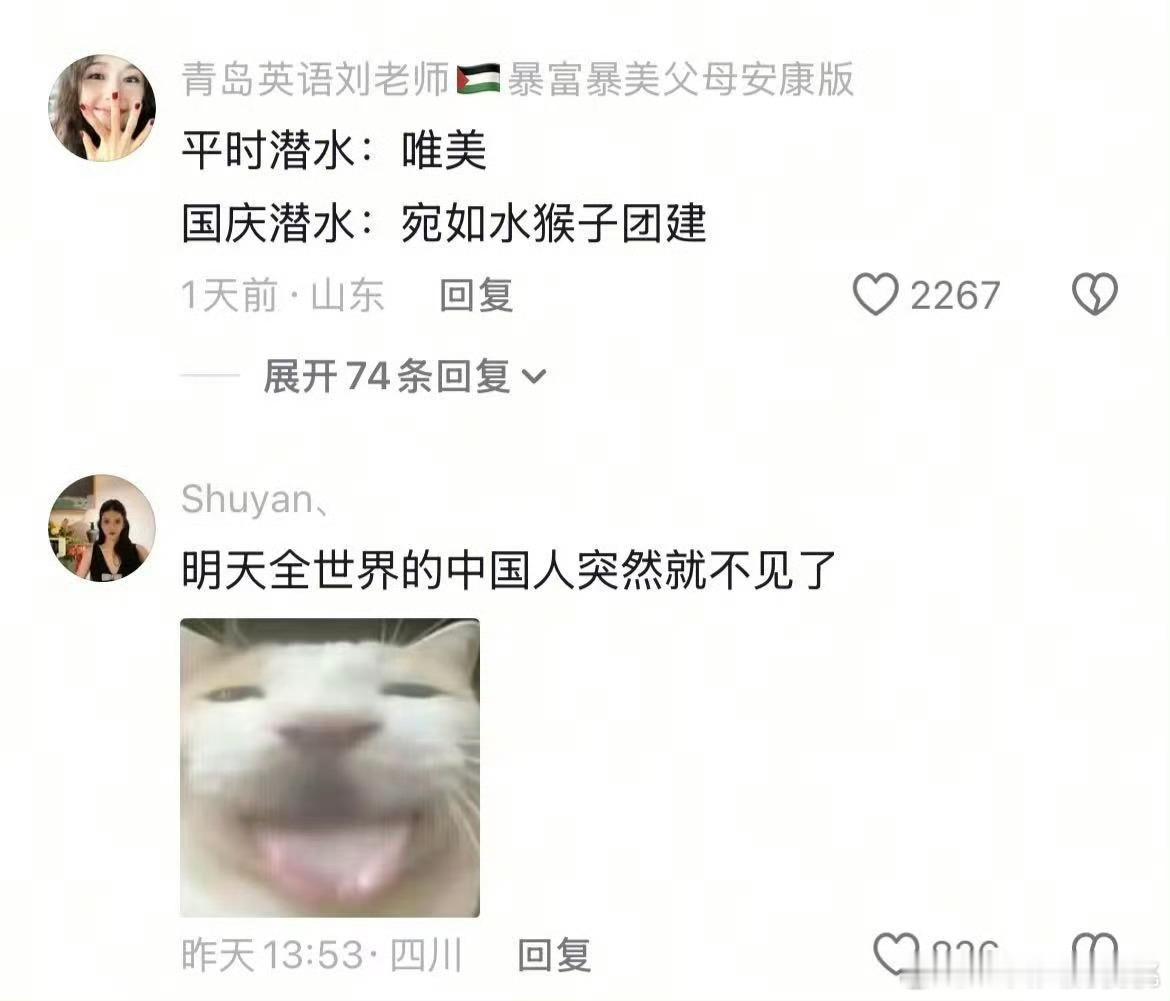This screenshot has width=1170, height=1001.
Task: Open the username 青岛英语刘老师暴富暴美父母安康版
Action: click(517, 79)
